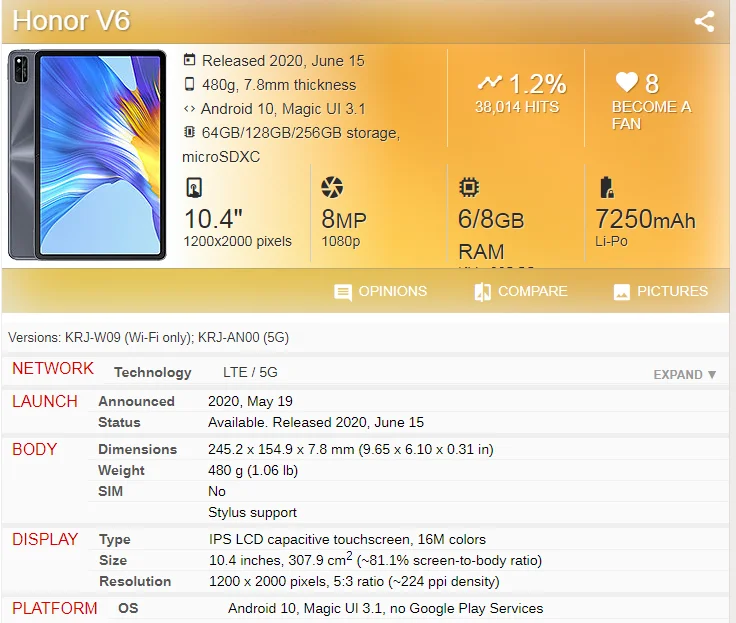
Task: Click the 2020, May 19 value
Action: coord(250,401)
